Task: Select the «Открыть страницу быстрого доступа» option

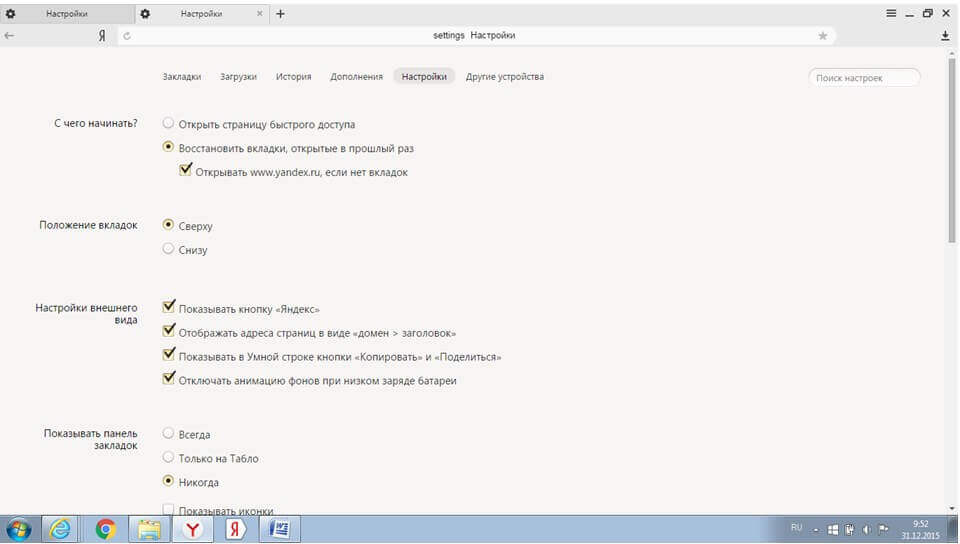Action: (x=168, y=124)
